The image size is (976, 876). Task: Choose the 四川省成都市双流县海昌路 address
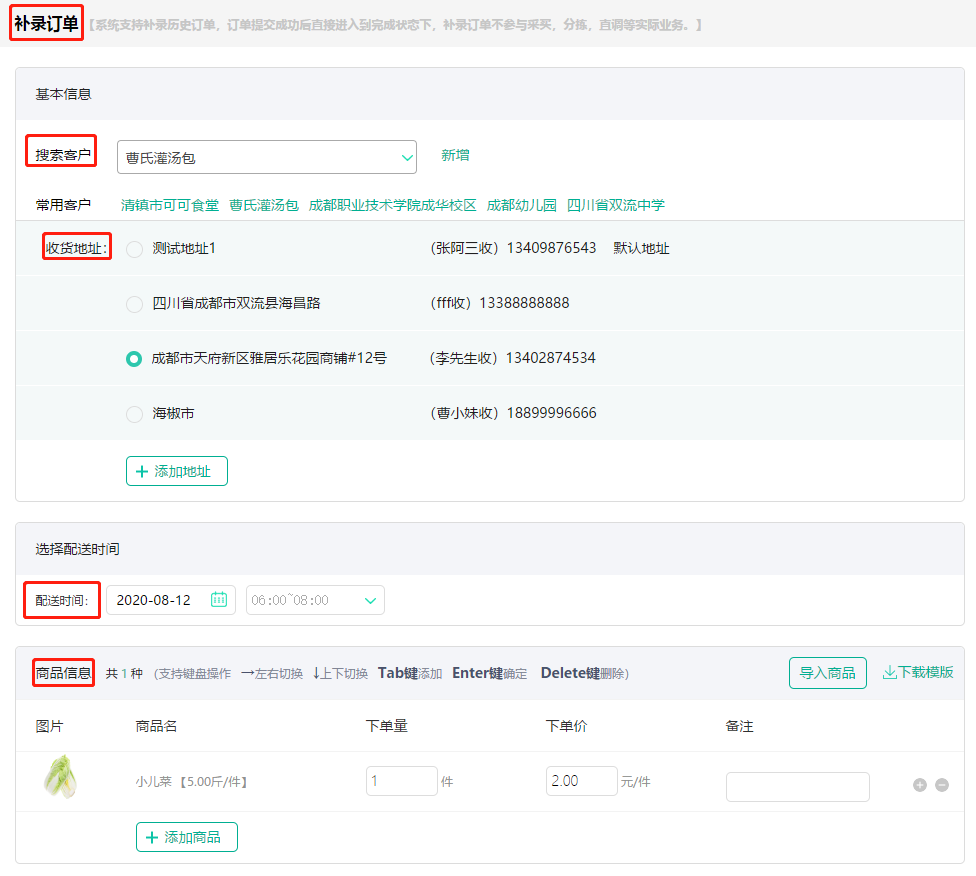tap(134, 305)
